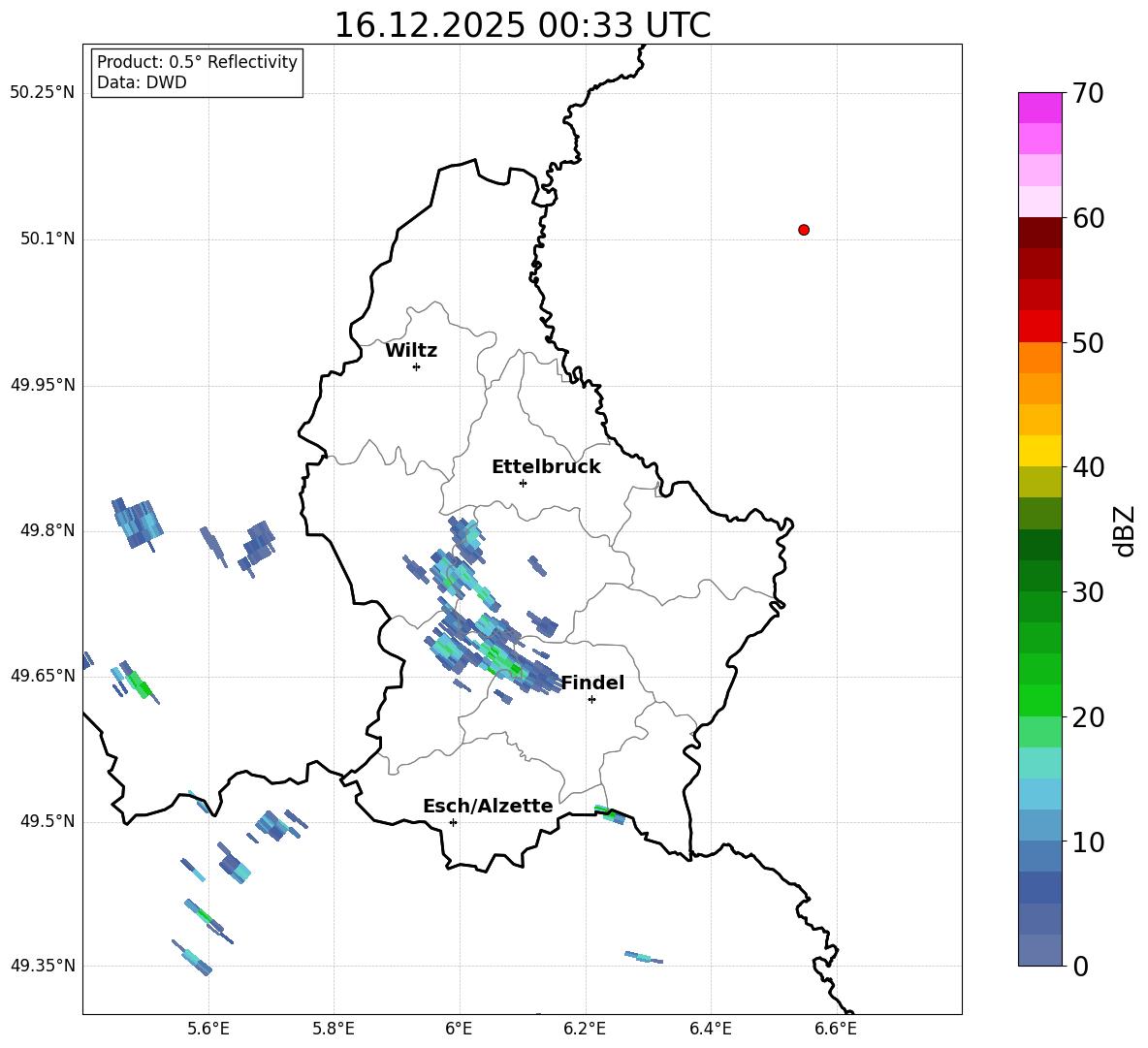Click the red radar site dot

pos(804,230)
